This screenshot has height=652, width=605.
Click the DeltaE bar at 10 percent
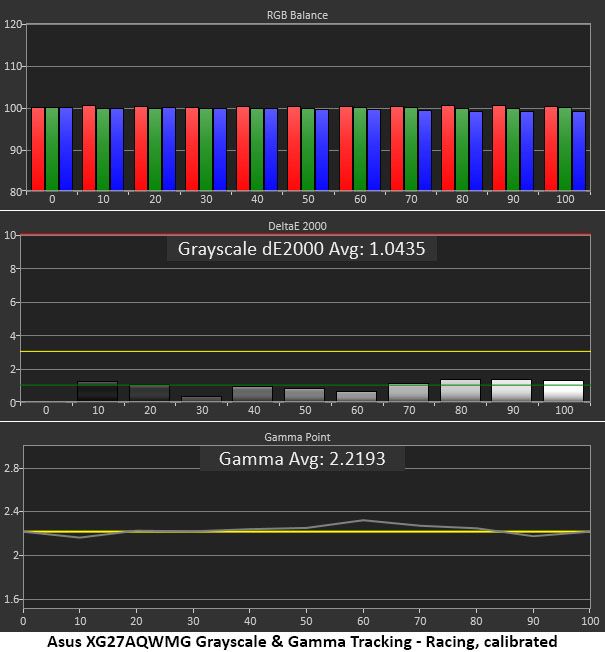point(98,391)
